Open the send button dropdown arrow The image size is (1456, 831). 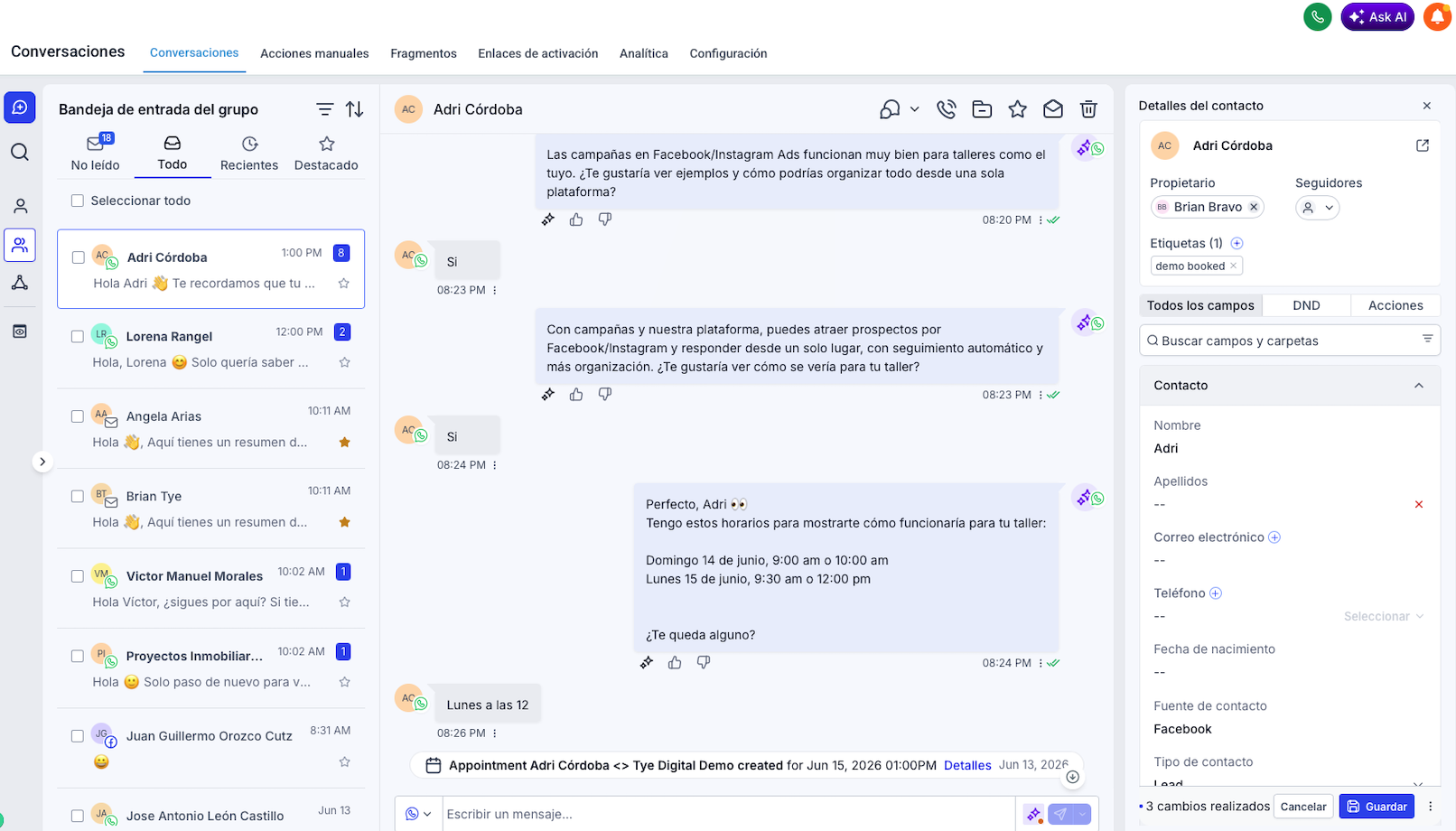click(x=1082, y=814)
